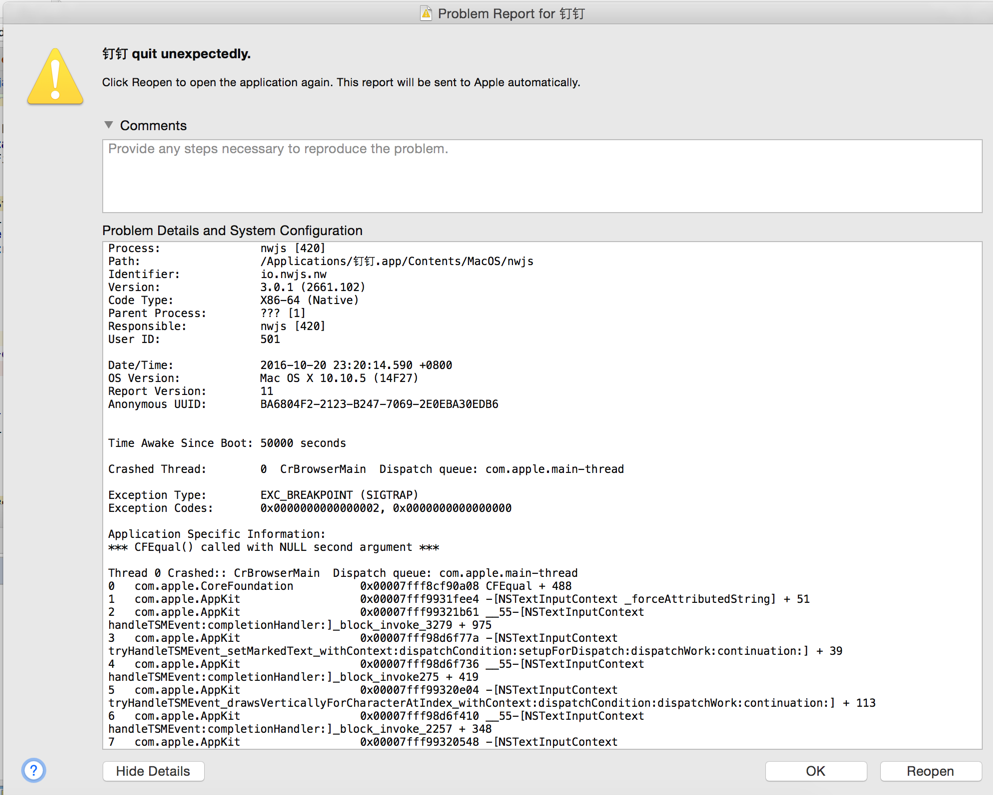Collapse the Comments disclosure triangle

point(109,125)
